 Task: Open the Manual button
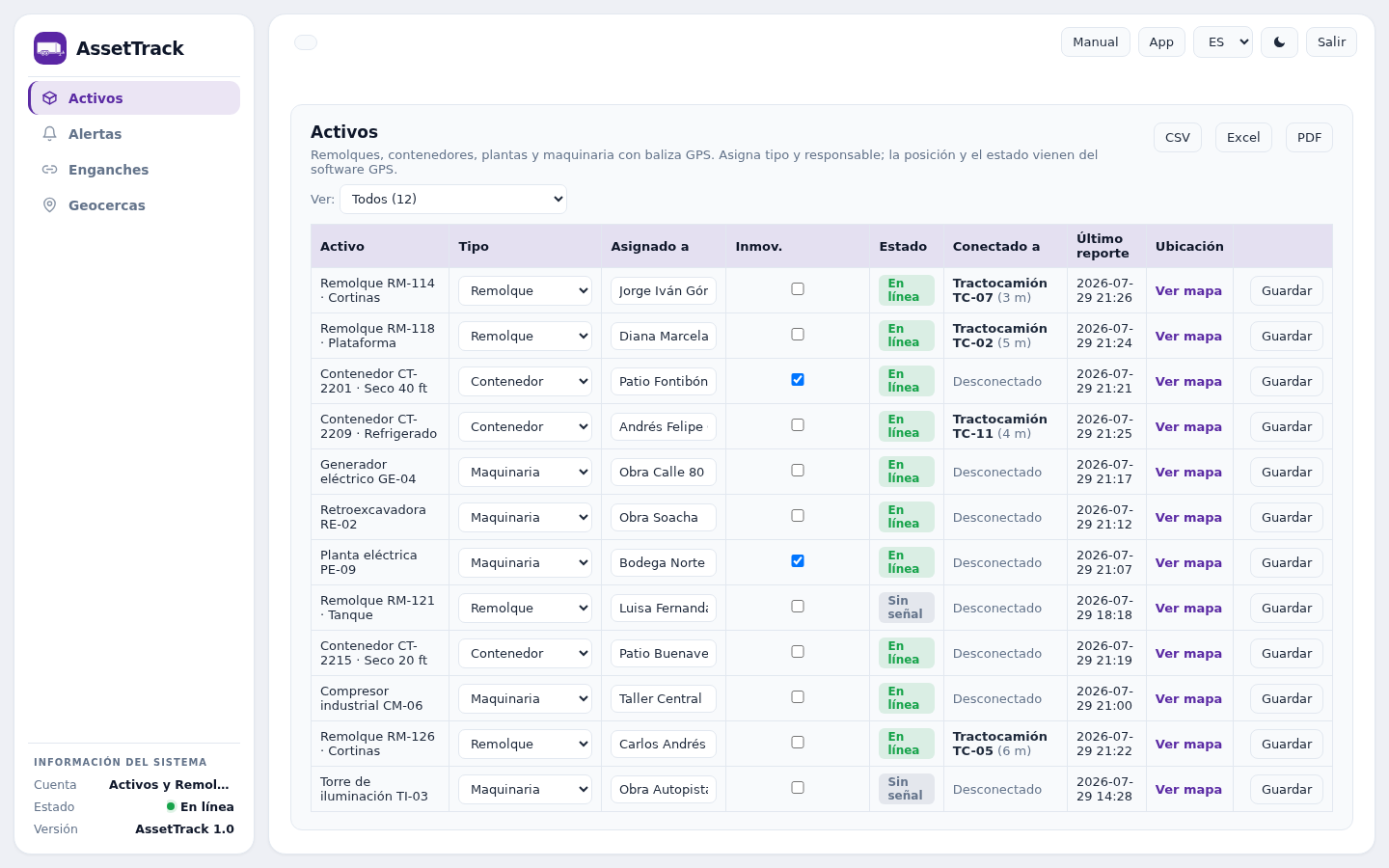click(x=1096, y=42)
